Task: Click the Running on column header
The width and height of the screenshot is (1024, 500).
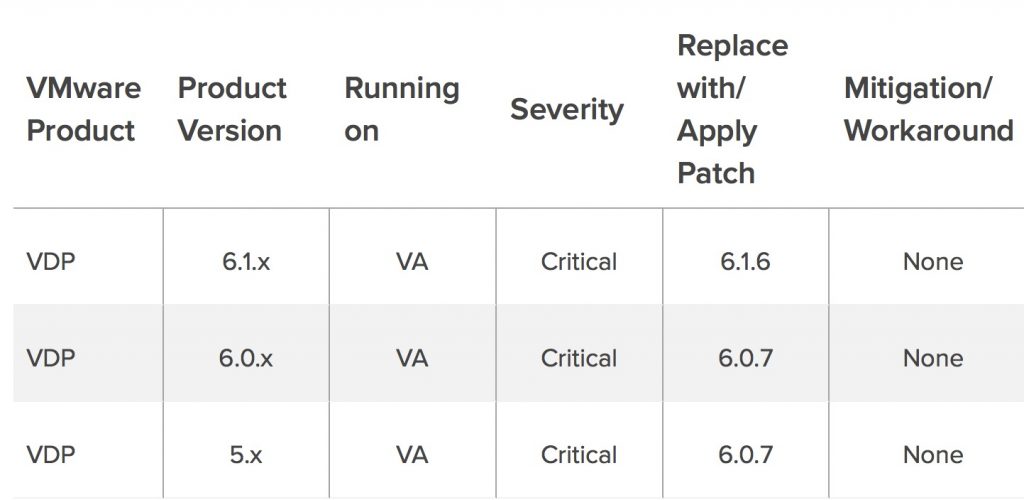Action: point(402,109)
